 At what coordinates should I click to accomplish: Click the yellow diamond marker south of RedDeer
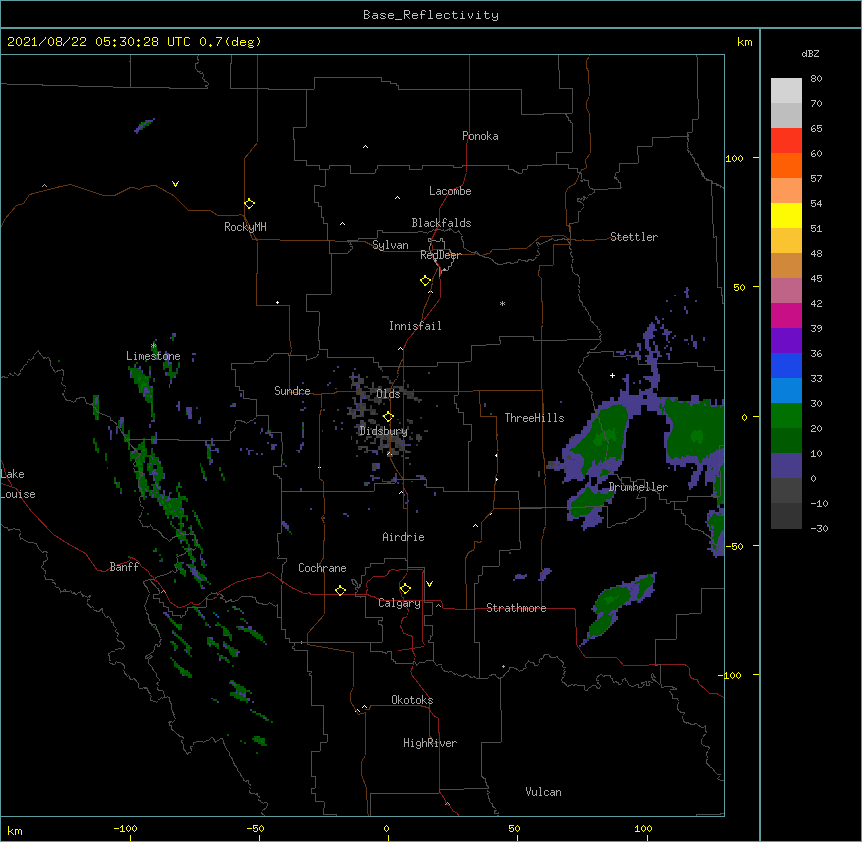coord(426,281)
